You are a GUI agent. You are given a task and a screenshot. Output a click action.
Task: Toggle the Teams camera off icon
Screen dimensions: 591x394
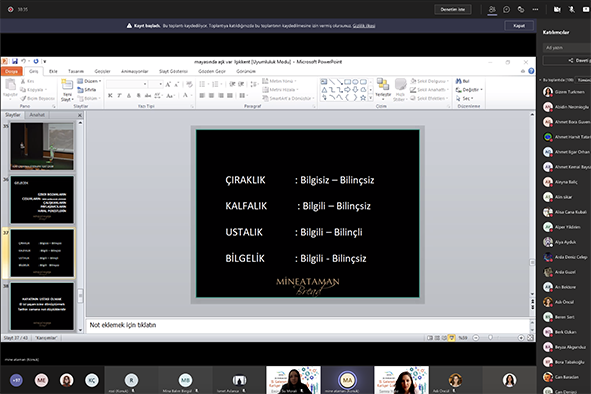[x=557, y=9]
